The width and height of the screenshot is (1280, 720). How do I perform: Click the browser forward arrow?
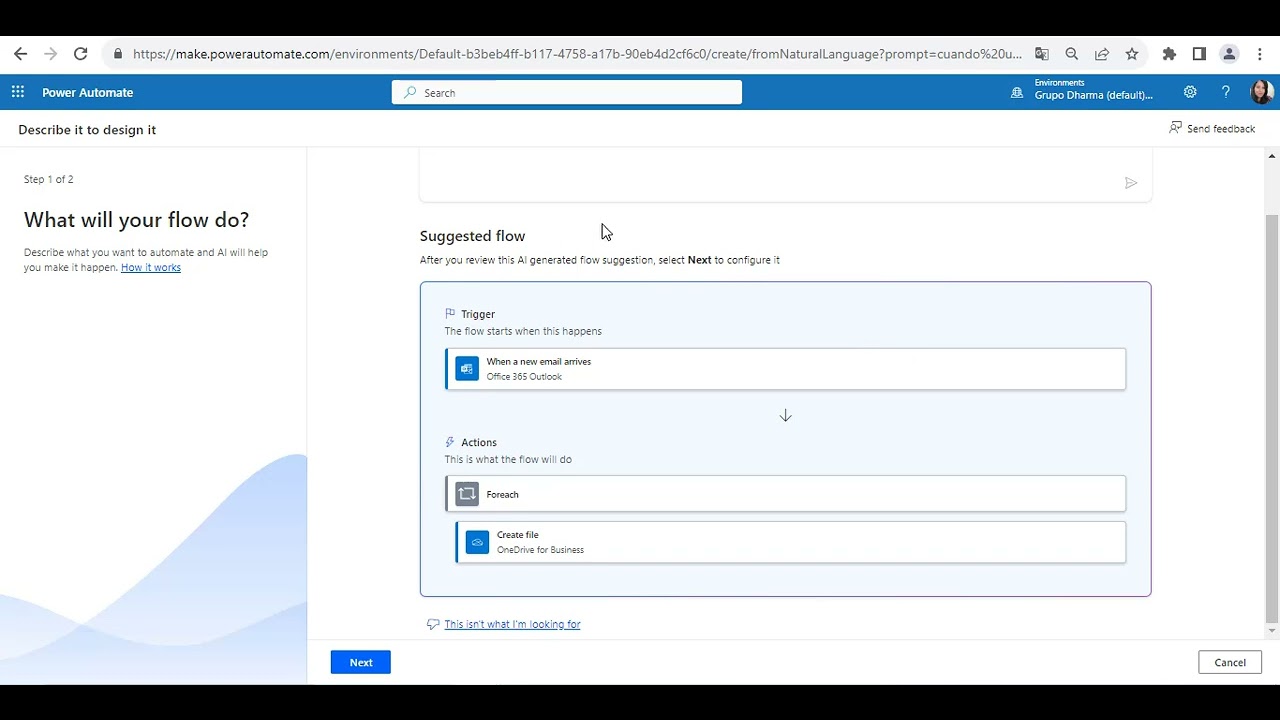(51, 54)
